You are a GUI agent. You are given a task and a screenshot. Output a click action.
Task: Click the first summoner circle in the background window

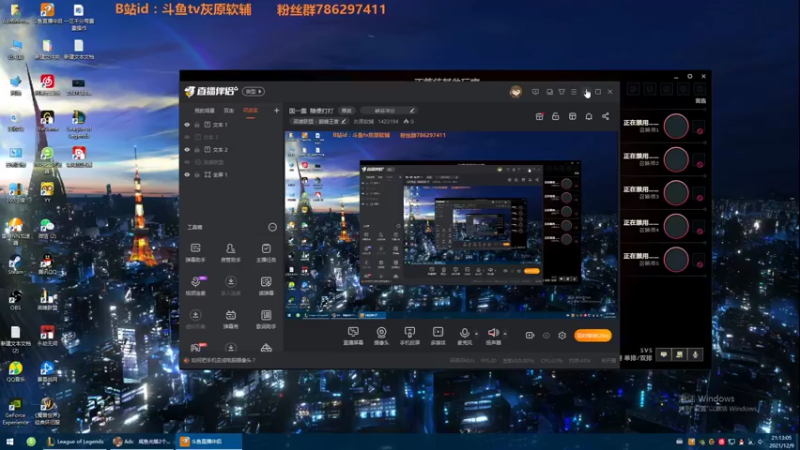coord(676,126)
